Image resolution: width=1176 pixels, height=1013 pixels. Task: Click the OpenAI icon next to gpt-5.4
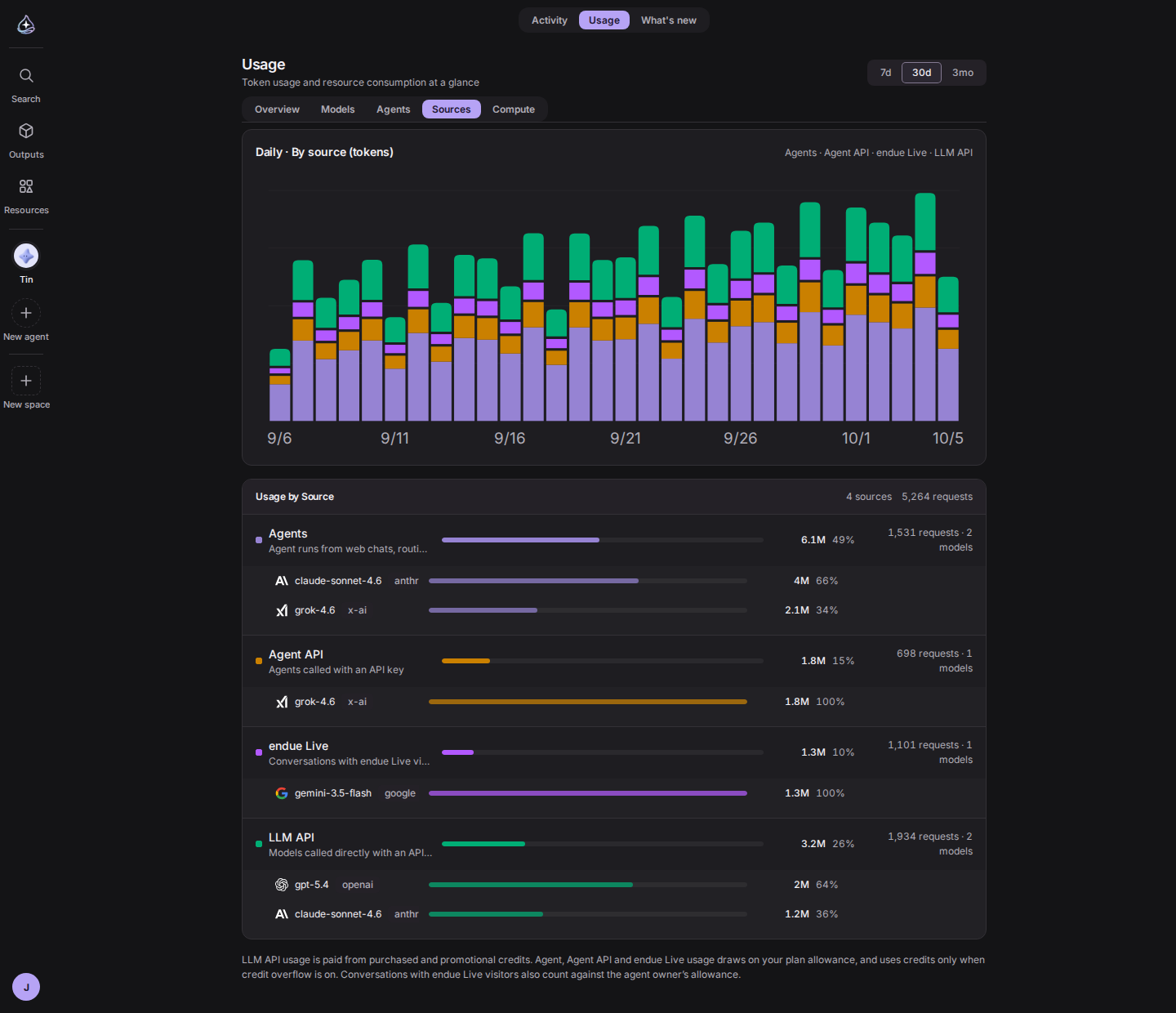282,885
